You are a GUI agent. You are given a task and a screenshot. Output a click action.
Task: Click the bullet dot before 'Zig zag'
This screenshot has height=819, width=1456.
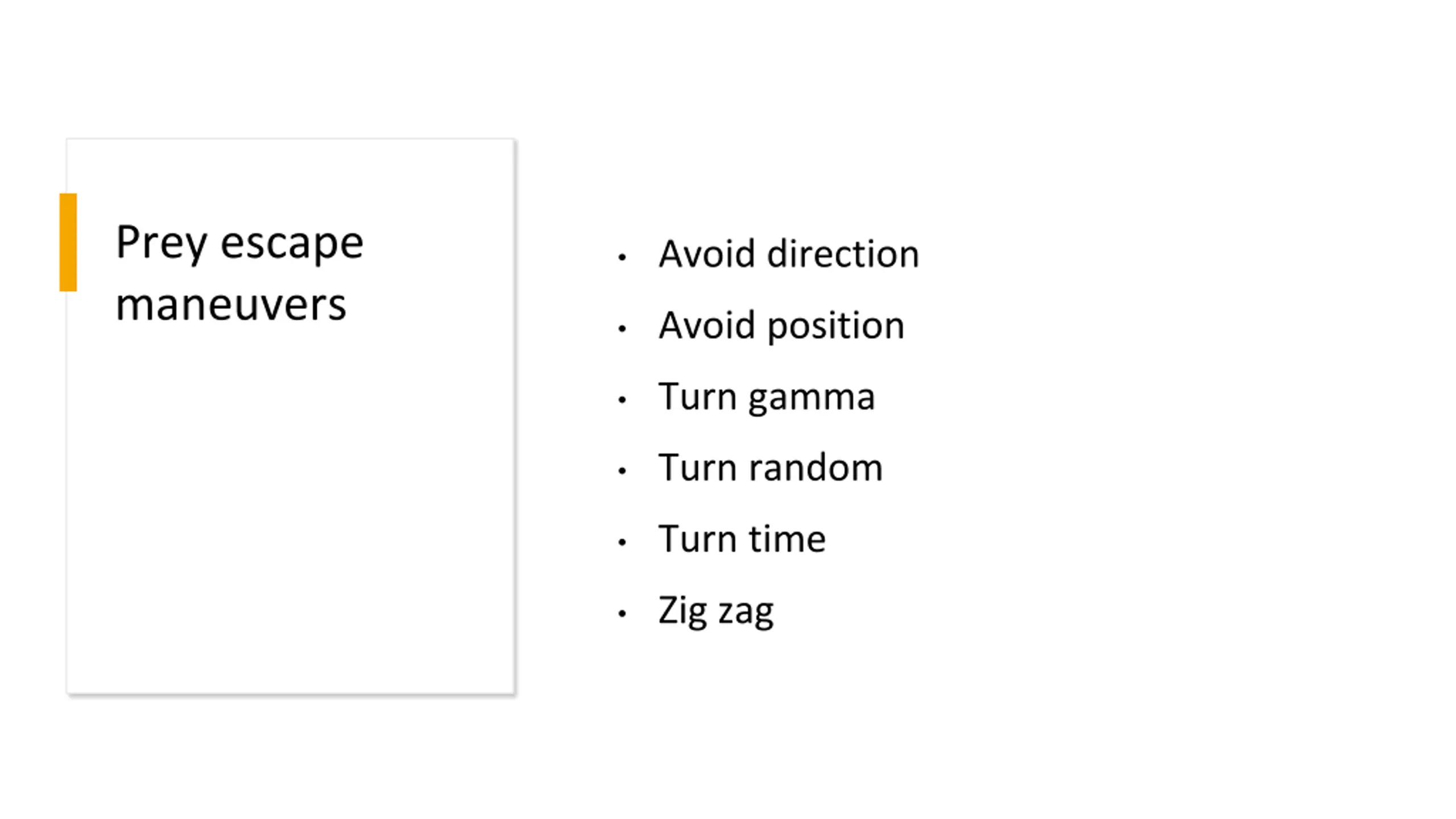tap(622, 613)
